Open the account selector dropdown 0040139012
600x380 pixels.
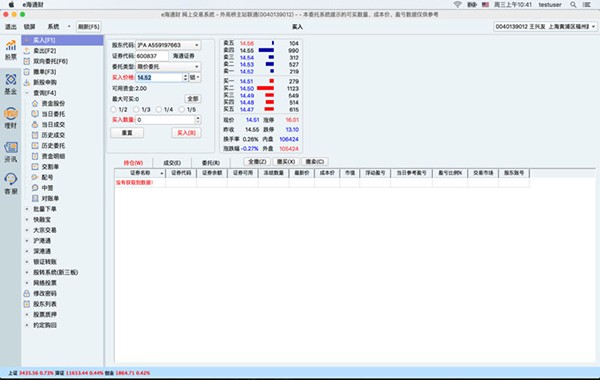tap(545, 27)
